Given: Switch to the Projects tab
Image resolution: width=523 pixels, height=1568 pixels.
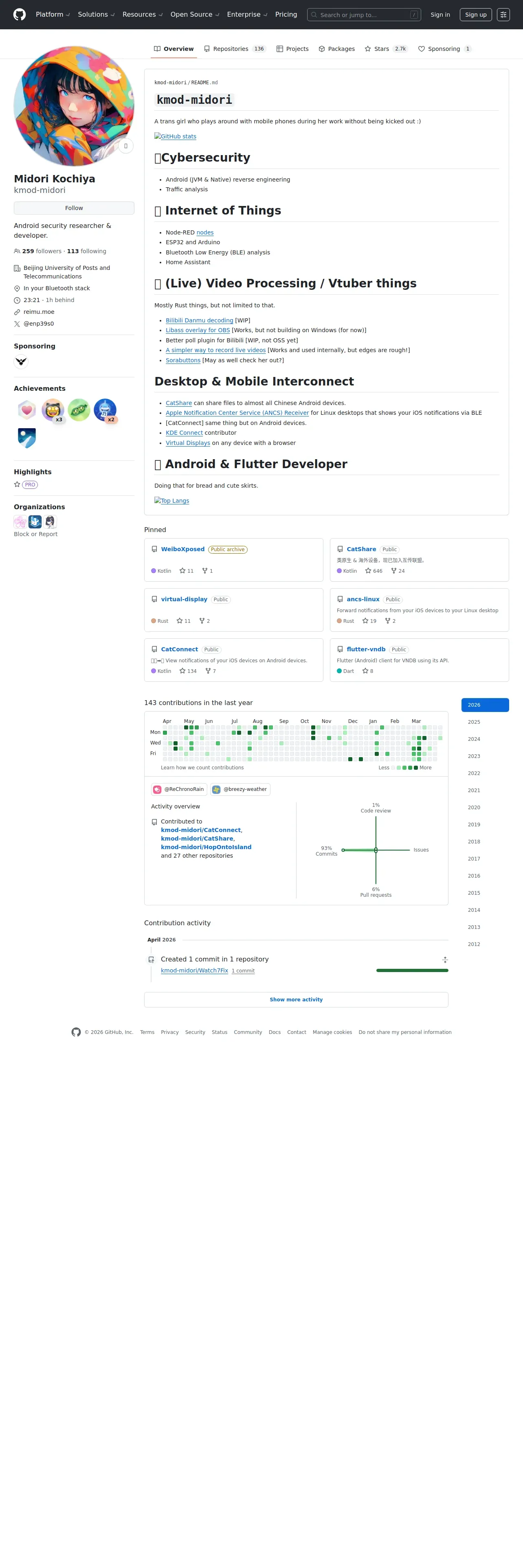Looking at the screenshot, I should [x=292, y=49].
